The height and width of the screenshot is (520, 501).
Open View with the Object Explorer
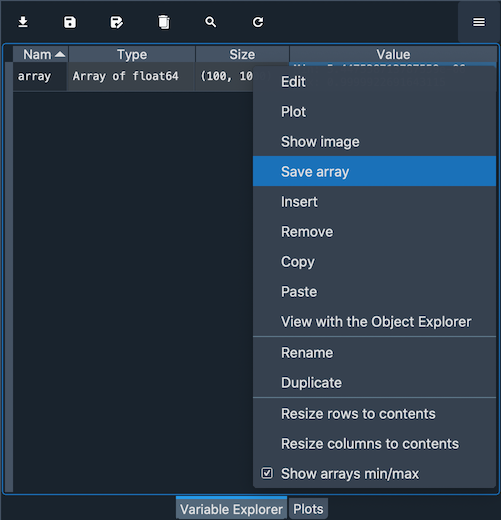[374, 322]
